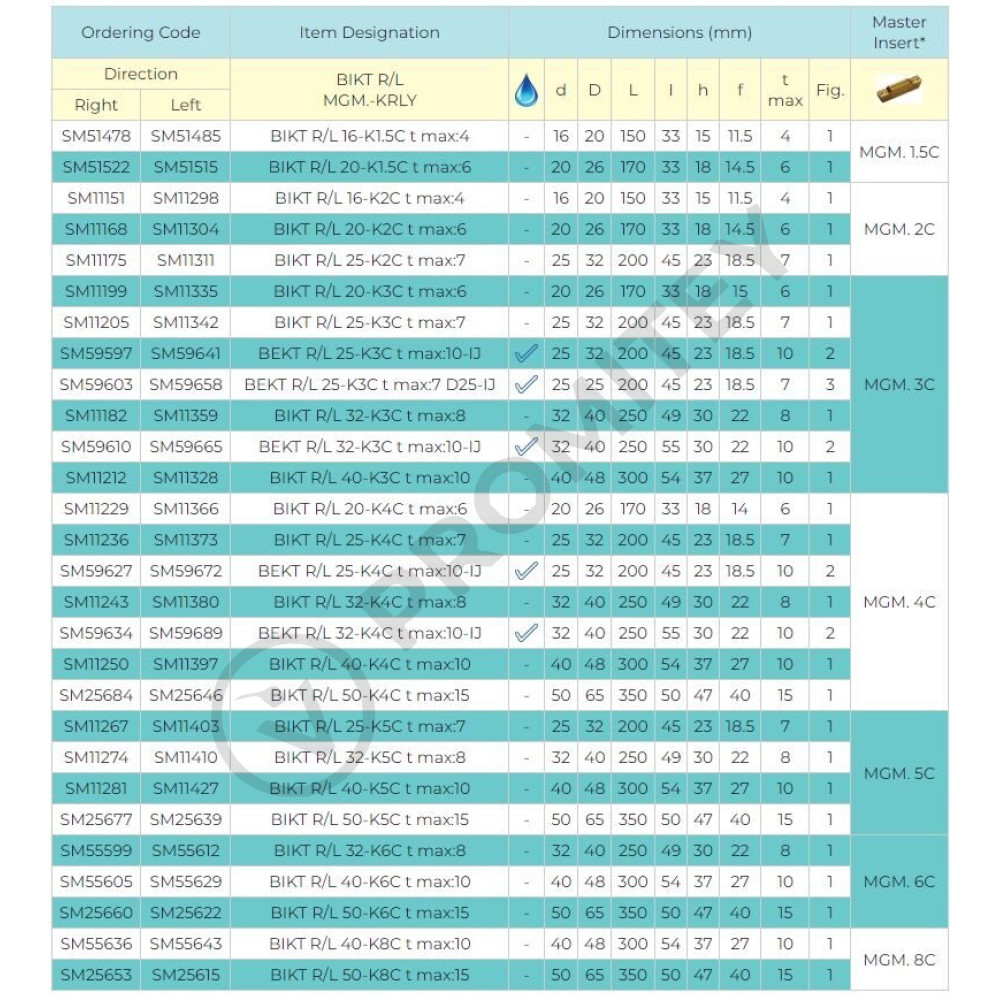This screenshot has height=1000, width=1000.
Task: Click the Fig. column header
Action: 830,91
